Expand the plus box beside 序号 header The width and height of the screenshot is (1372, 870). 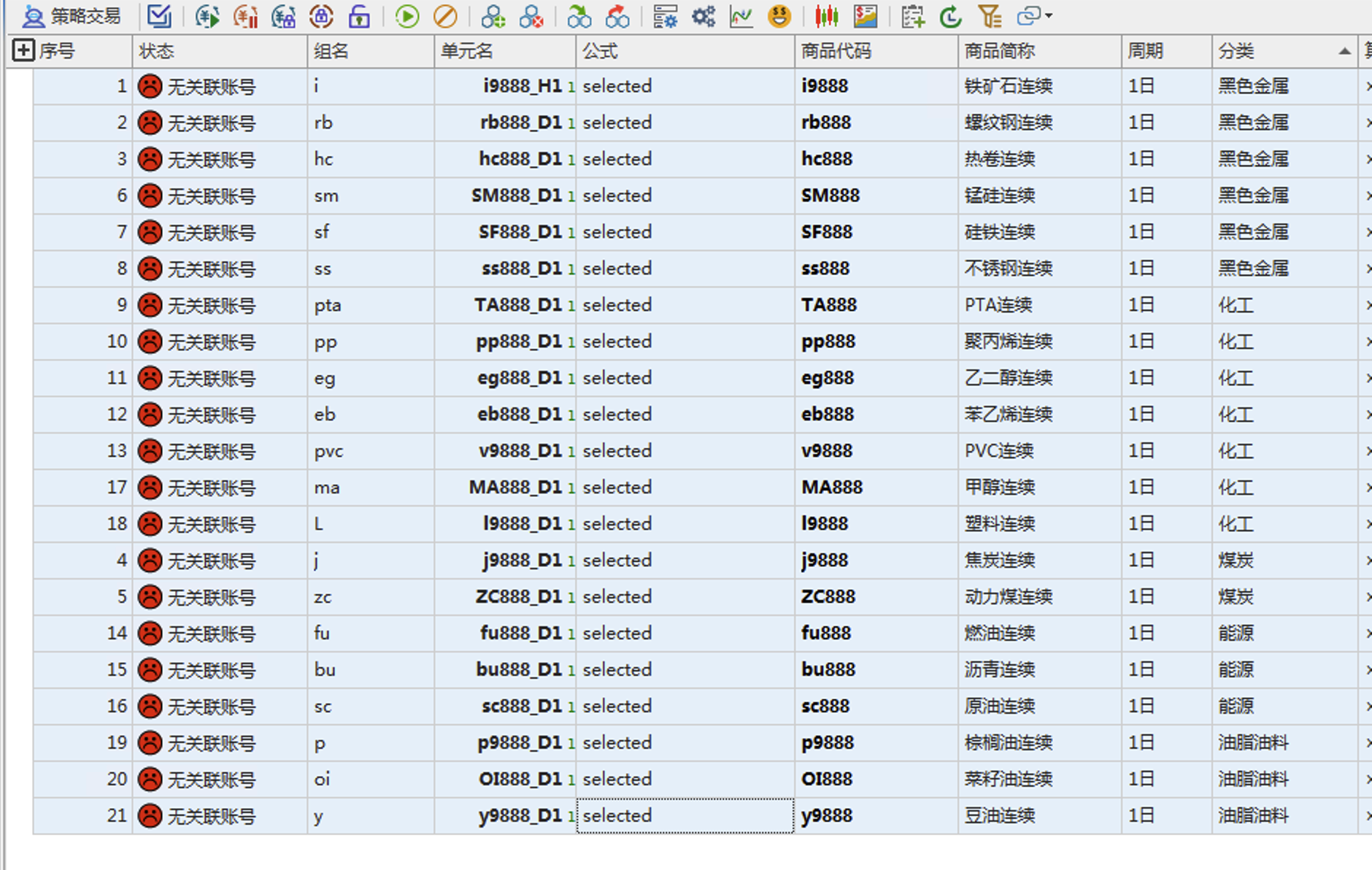23,50
